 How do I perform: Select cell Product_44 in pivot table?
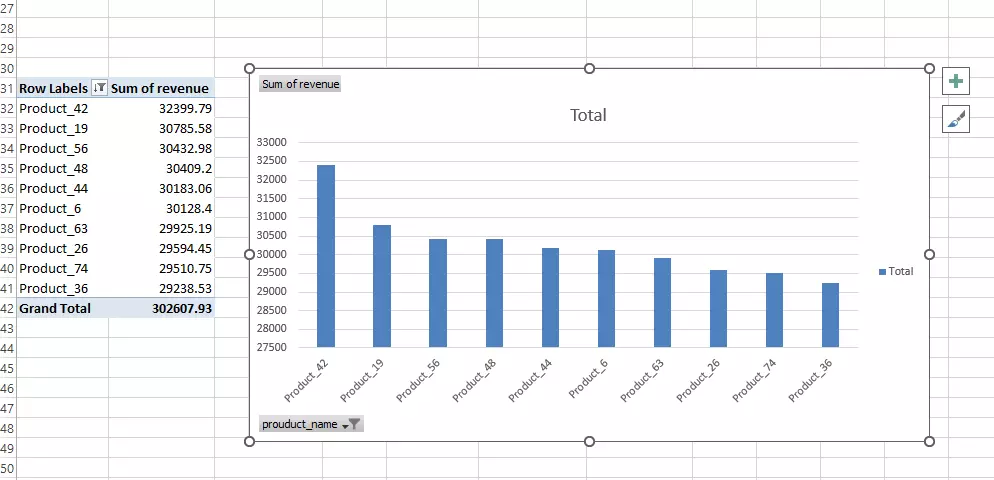pos(63,188)
